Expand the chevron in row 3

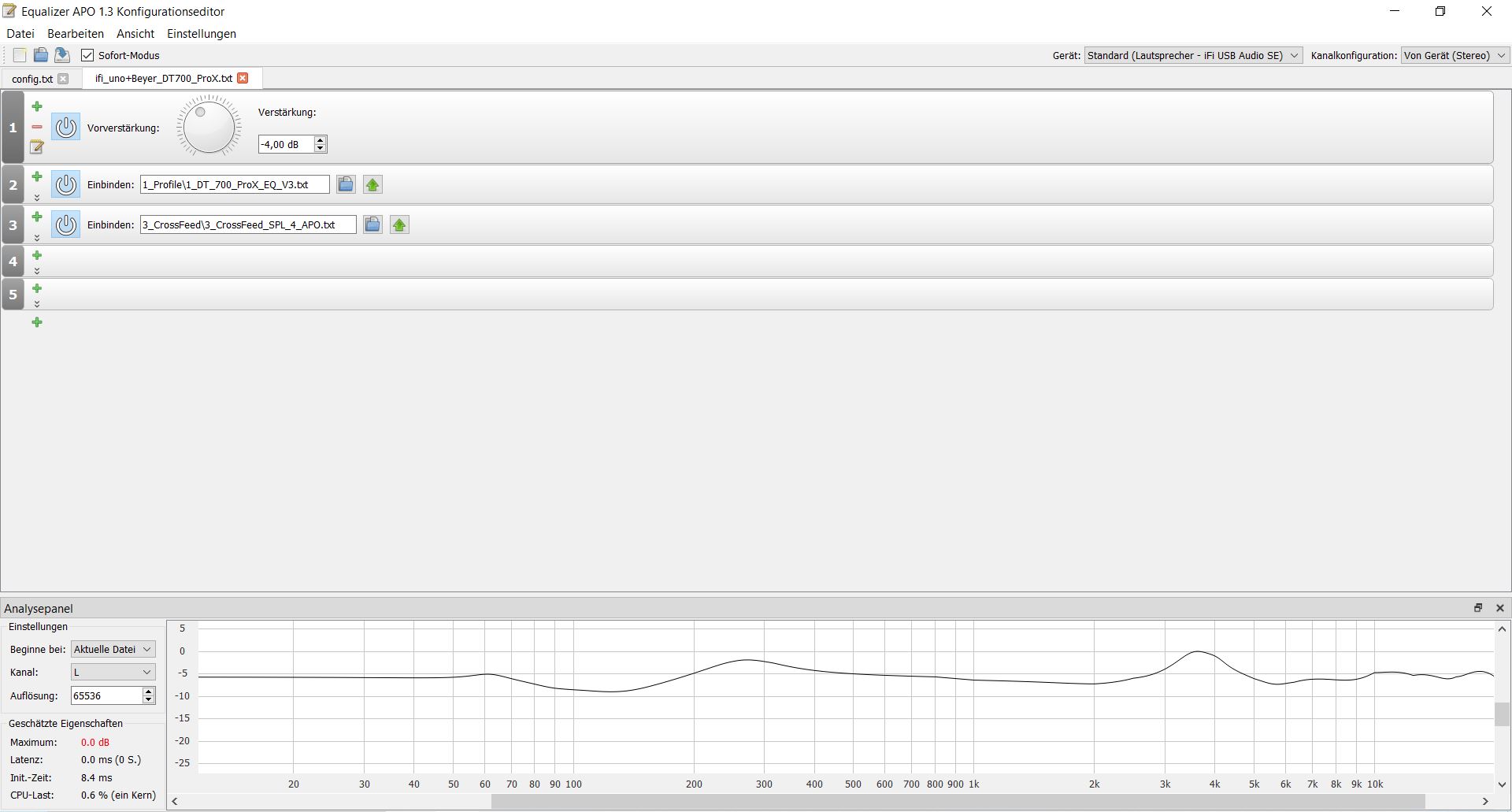pyautogui.click(x=37, y=237)
